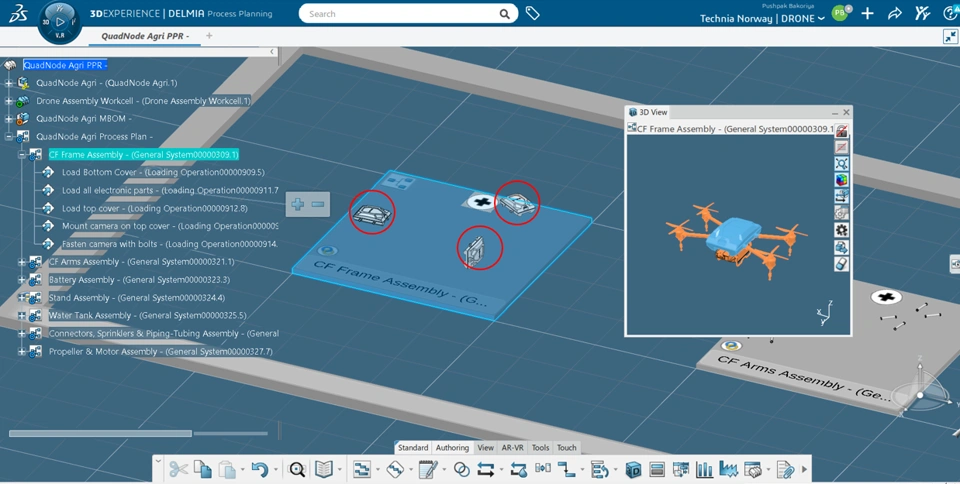
Task: Switch to the Touch toolbar tab
Action: click(566, 447)
